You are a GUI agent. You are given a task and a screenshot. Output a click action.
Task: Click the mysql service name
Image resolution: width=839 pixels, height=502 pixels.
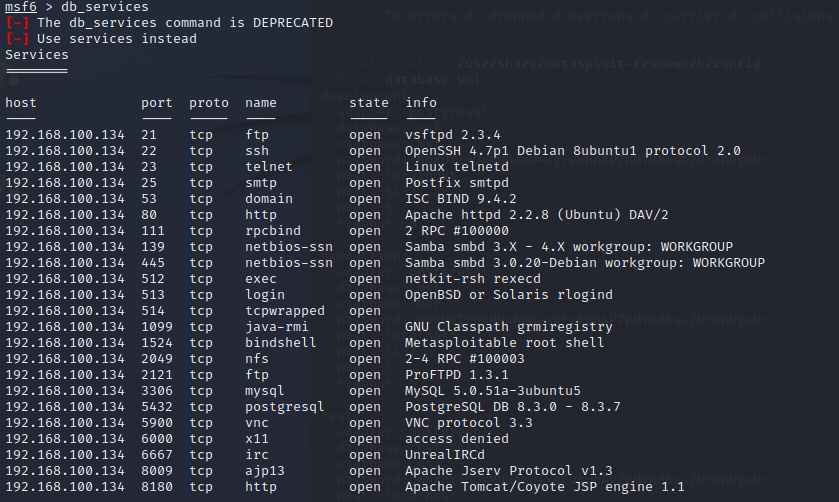pyautogui.click(x=265, y=391)
